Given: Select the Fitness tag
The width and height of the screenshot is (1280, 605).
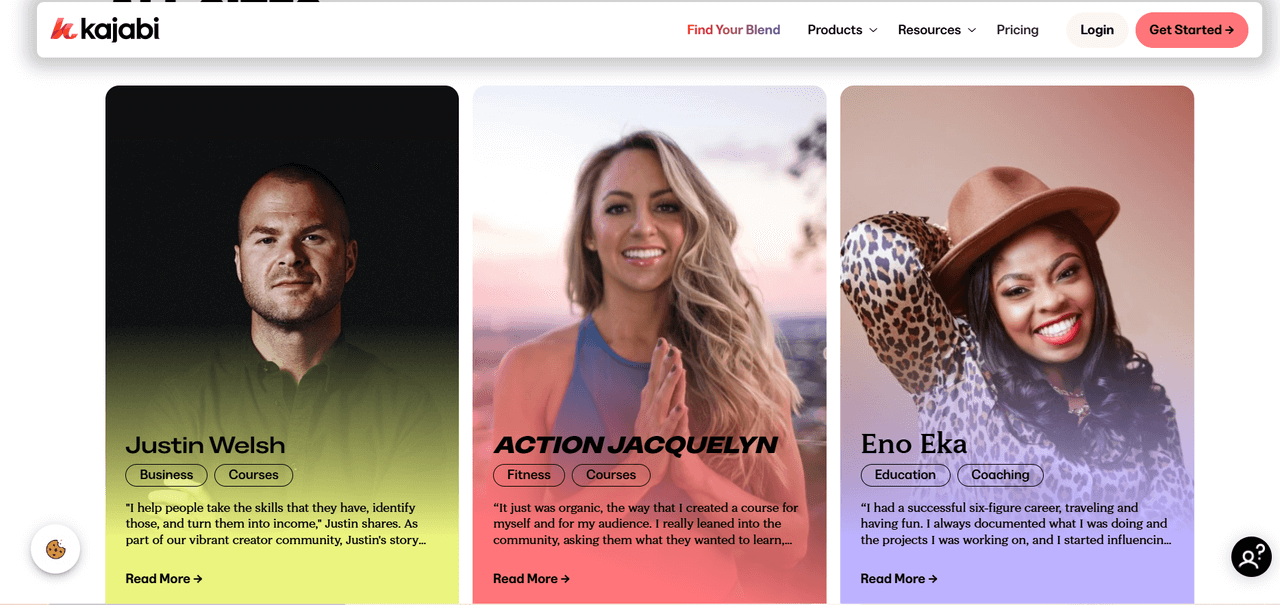Looking at the screenshot, I should click(529, 475).
